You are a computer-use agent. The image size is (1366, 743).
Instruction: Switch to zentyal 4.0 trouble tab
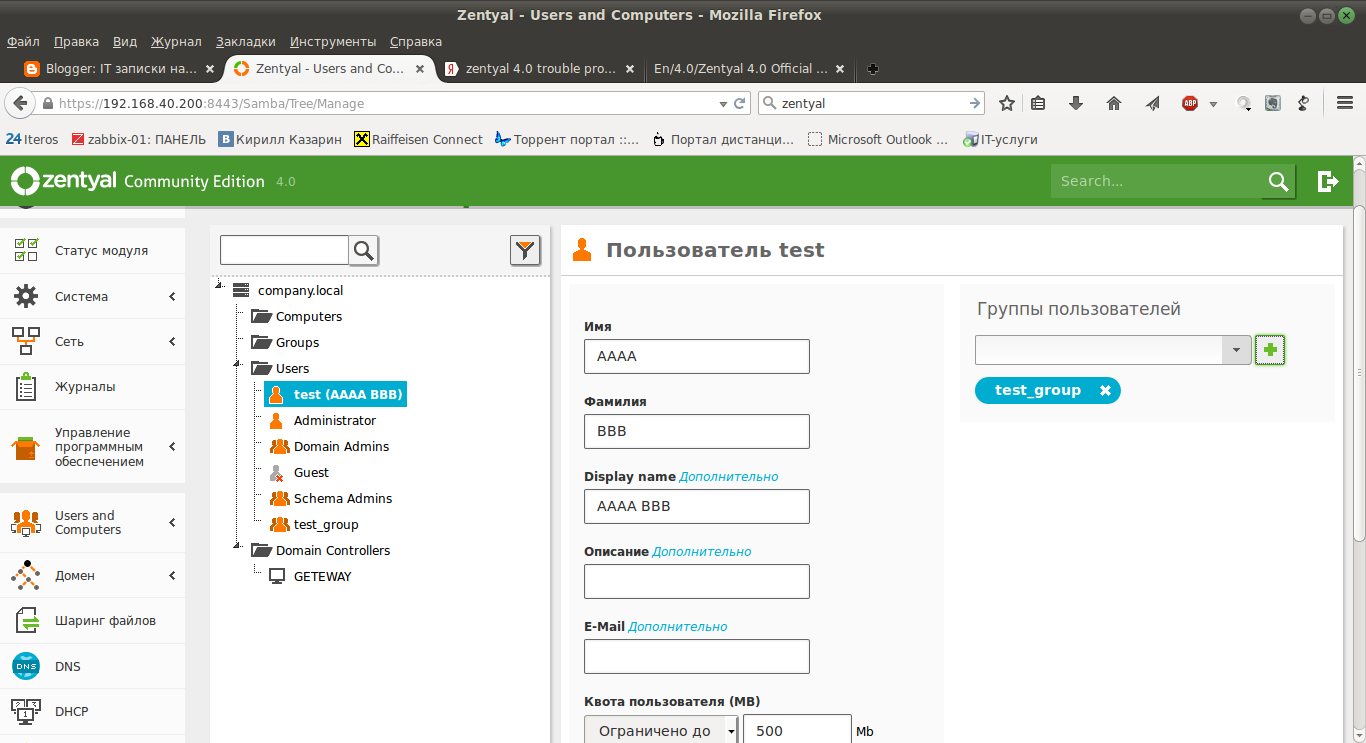click(x=540, y=69)
